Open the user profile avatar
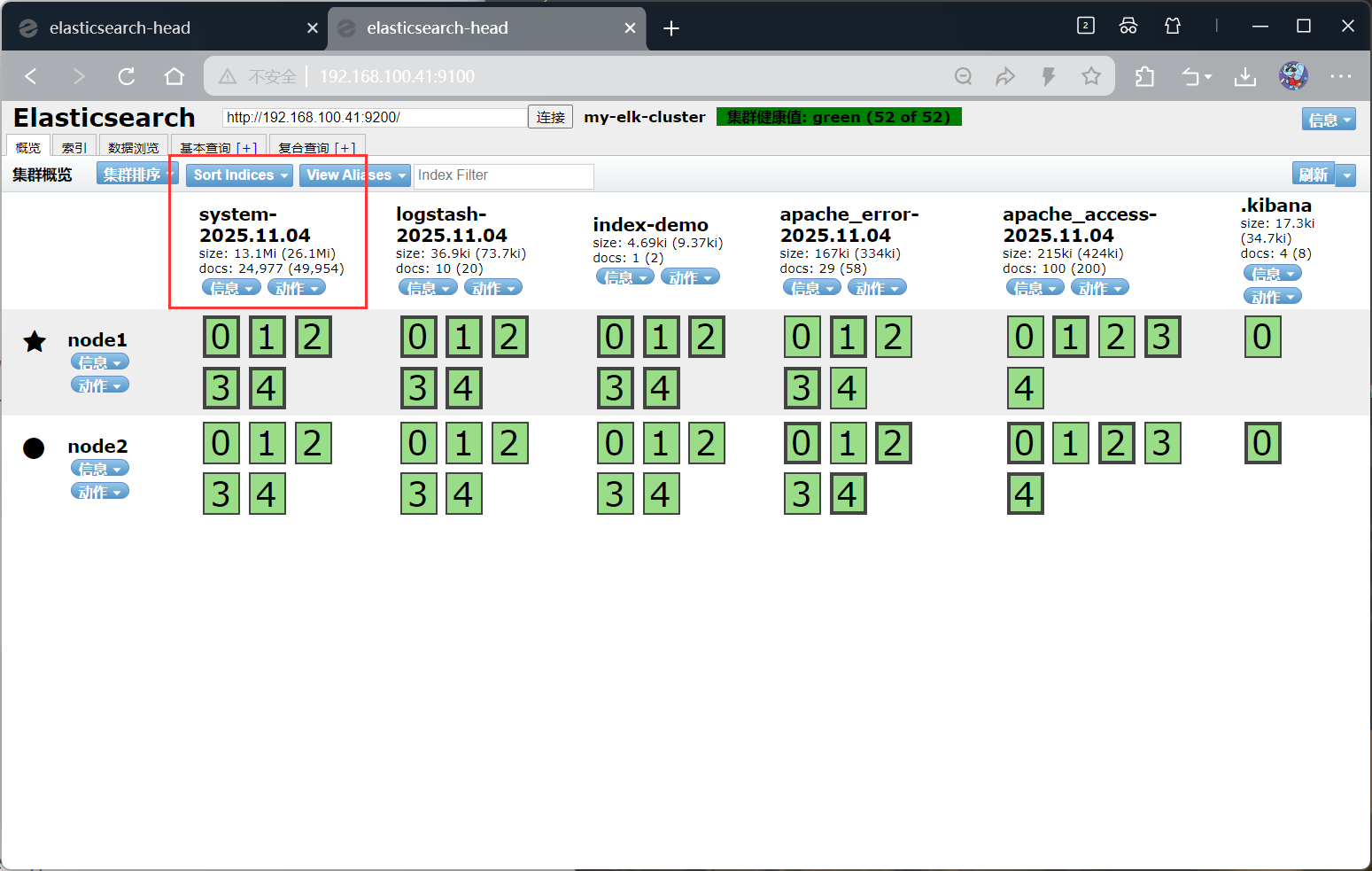Image resolution: width=1372 pixels, height=871 pixels. 1293,76
